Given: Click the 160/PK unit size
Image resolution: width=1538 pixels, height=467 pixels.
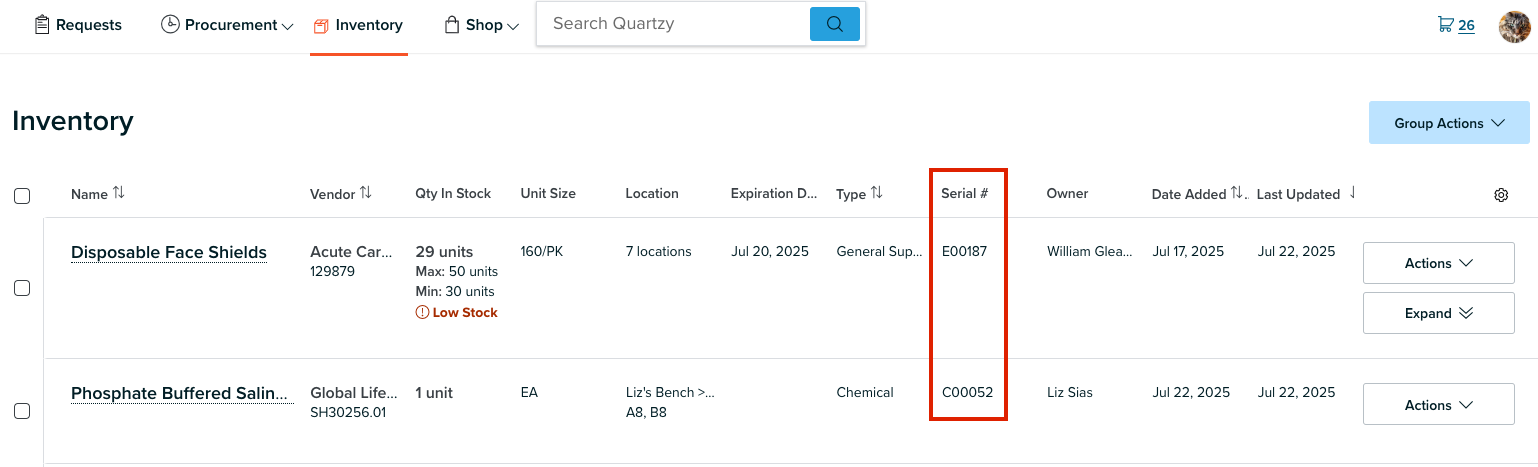Looking at the screenshot, I should 542,251.
